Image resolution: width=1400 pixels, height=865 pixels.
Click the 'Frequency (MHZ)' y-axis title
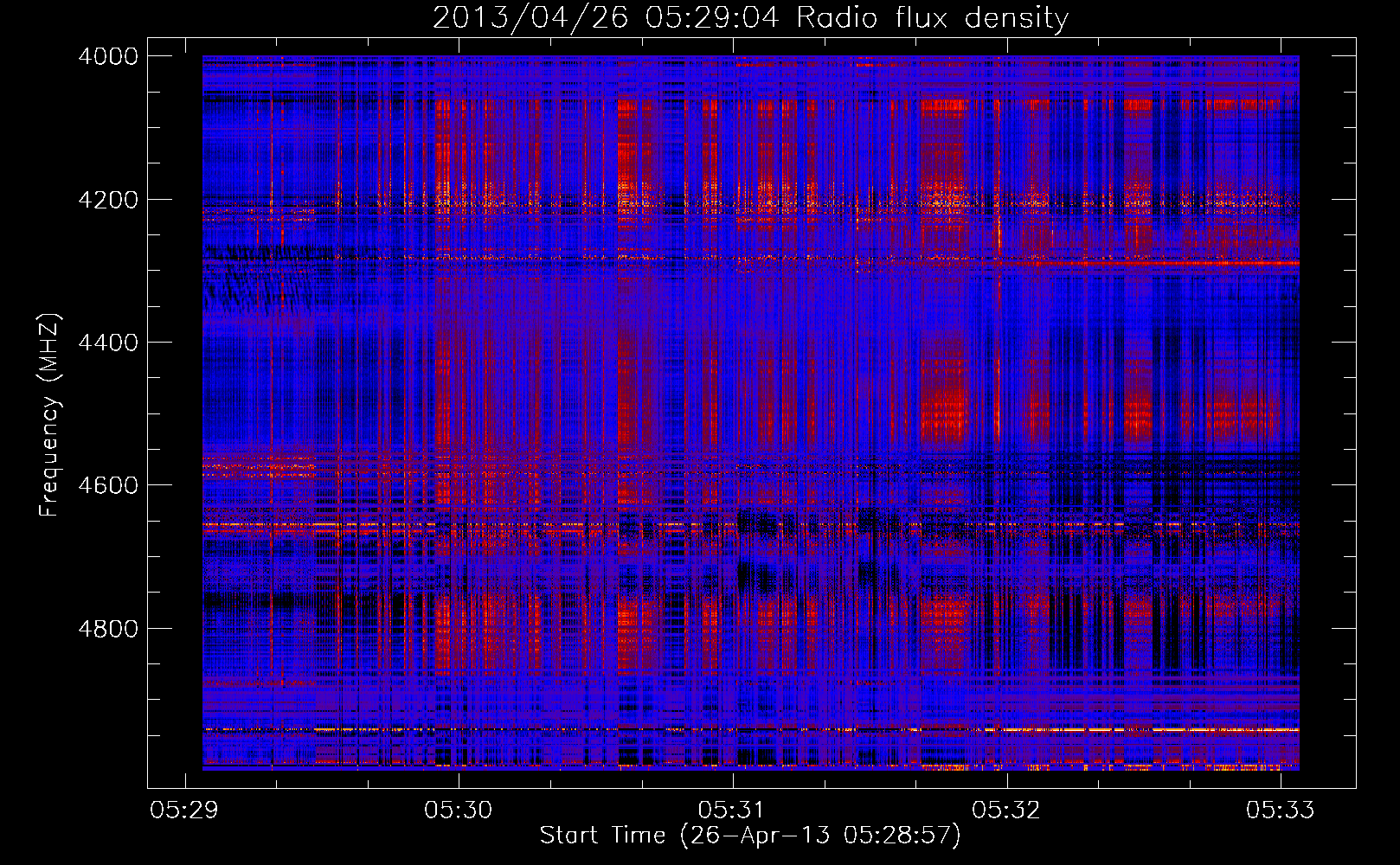(x=50, y=414)
